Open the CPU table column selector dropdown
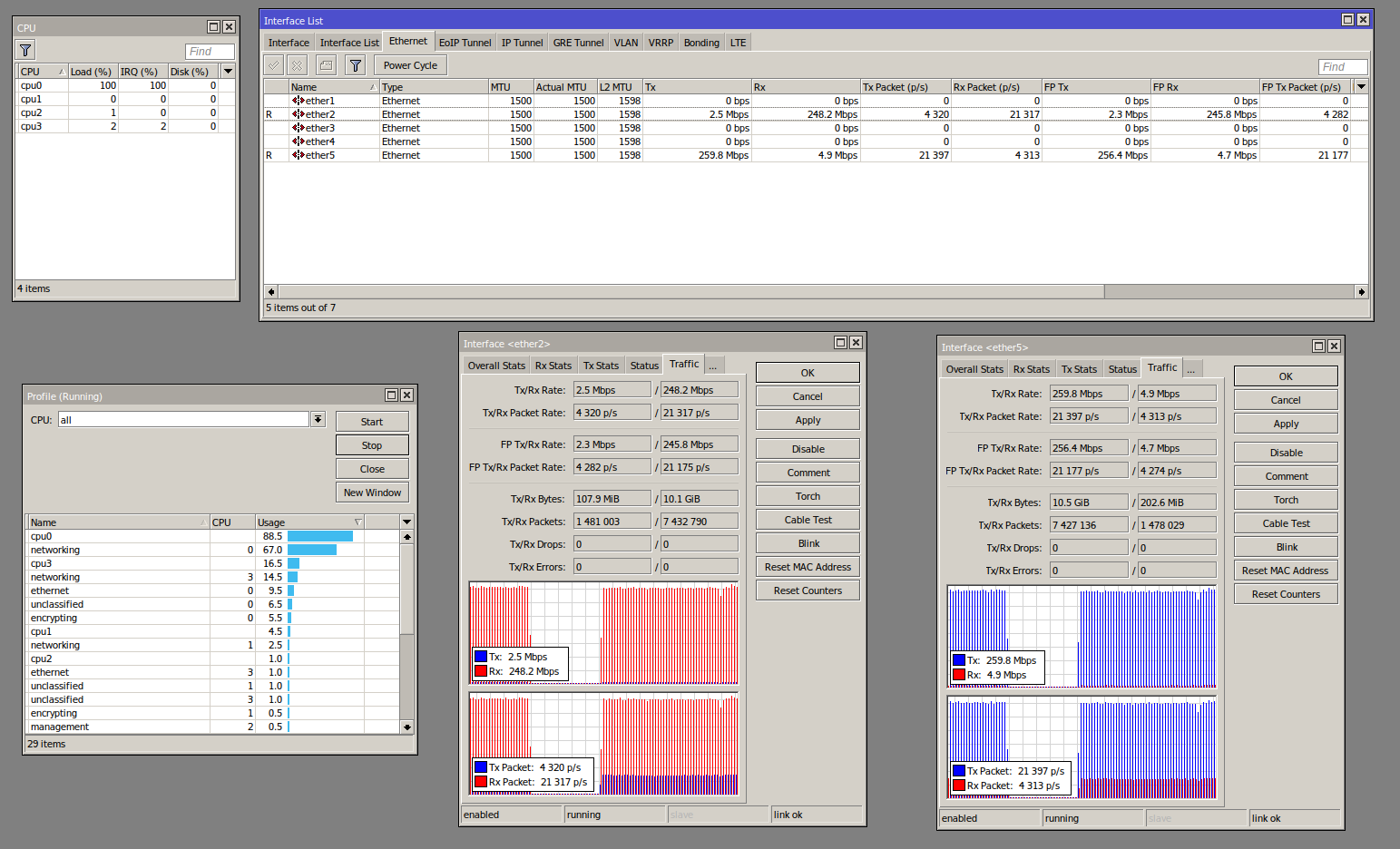 click(x=229, y=72)
